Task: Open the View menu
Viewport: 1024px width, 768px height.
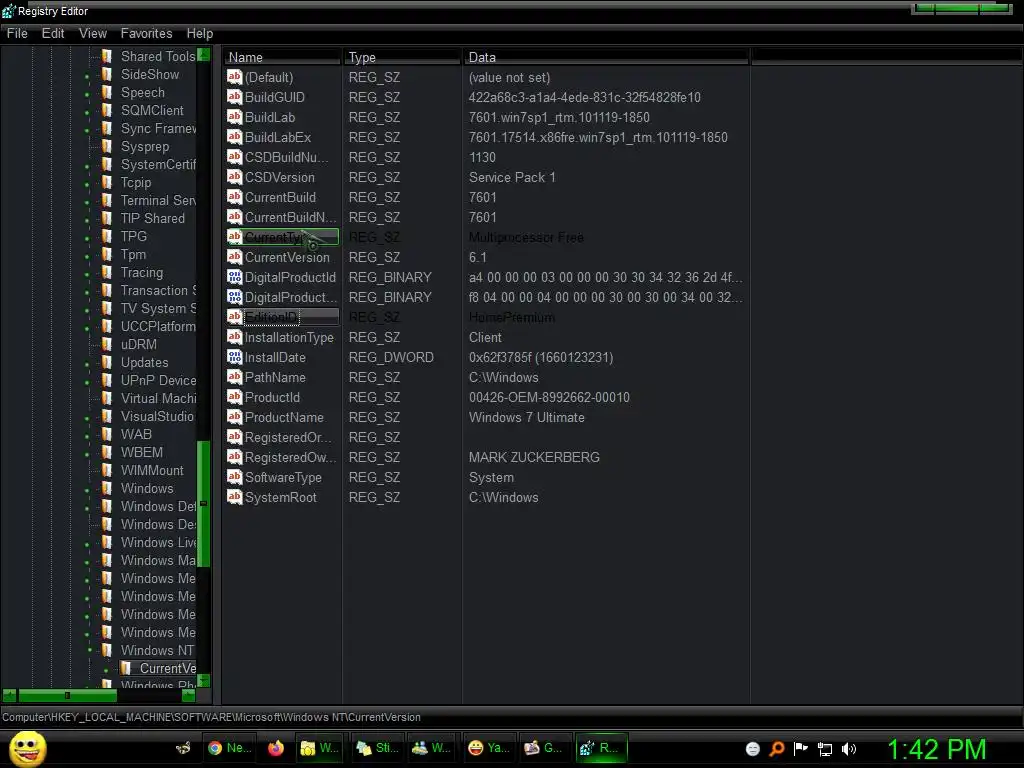Action: click(x=93, y=33)
